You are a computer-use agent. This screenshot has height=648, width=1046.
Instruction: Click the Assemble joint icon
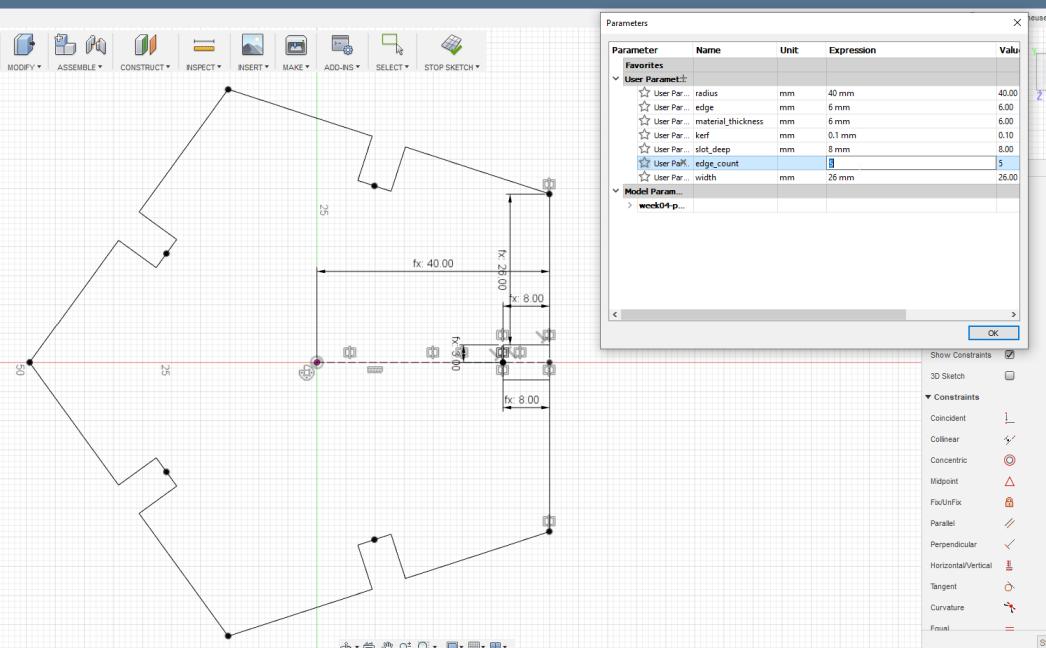point(96,45)
